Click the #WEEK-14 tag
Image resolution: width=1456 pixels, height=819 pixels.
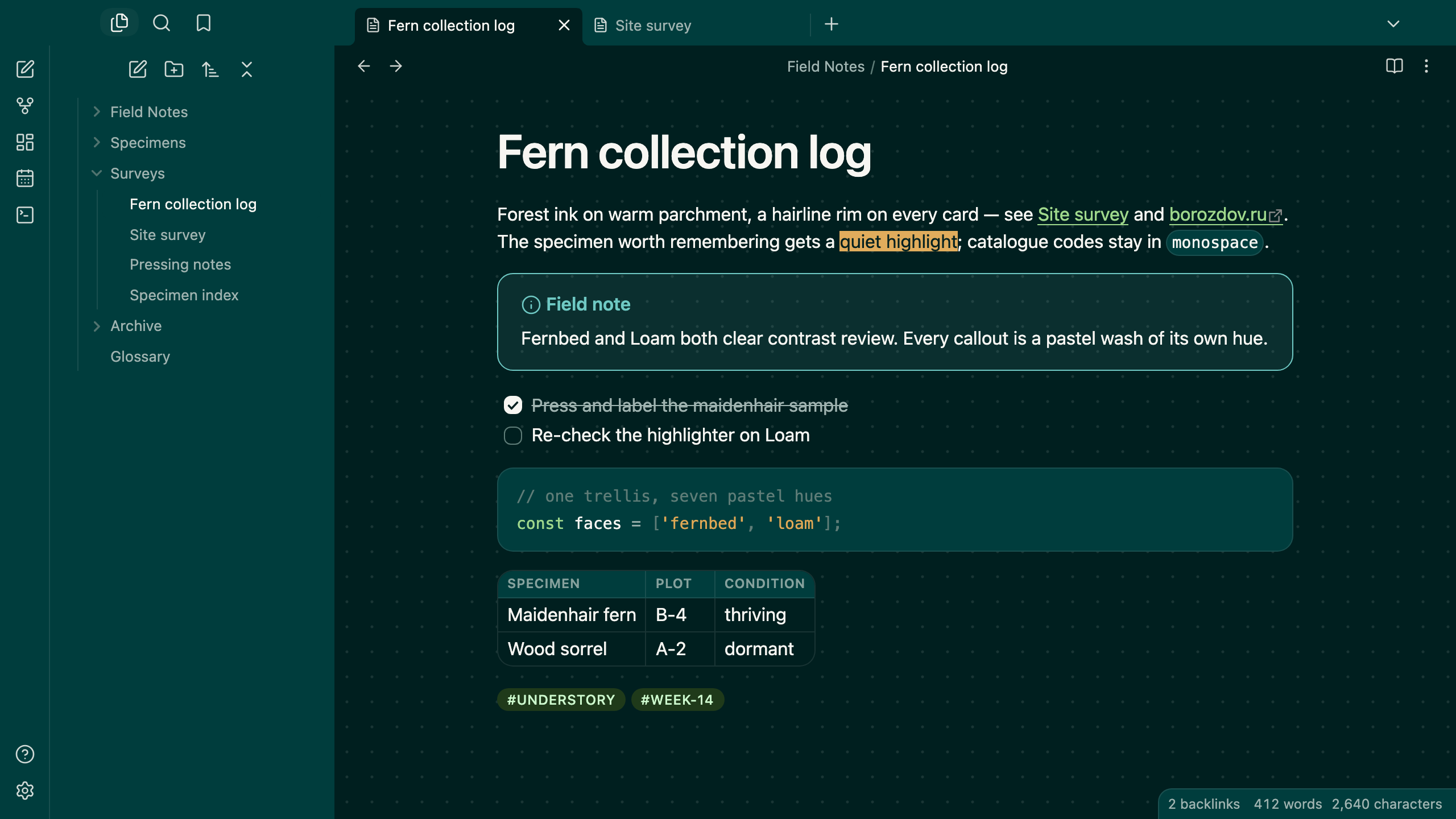click(x=677, y=700)
